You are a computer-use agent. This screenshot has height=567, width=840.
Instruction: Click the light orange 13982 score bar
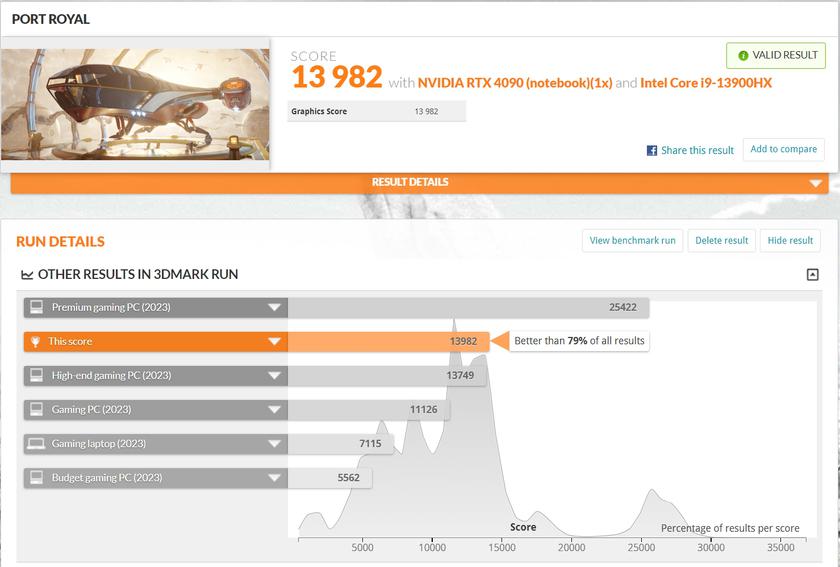point(388,341)
